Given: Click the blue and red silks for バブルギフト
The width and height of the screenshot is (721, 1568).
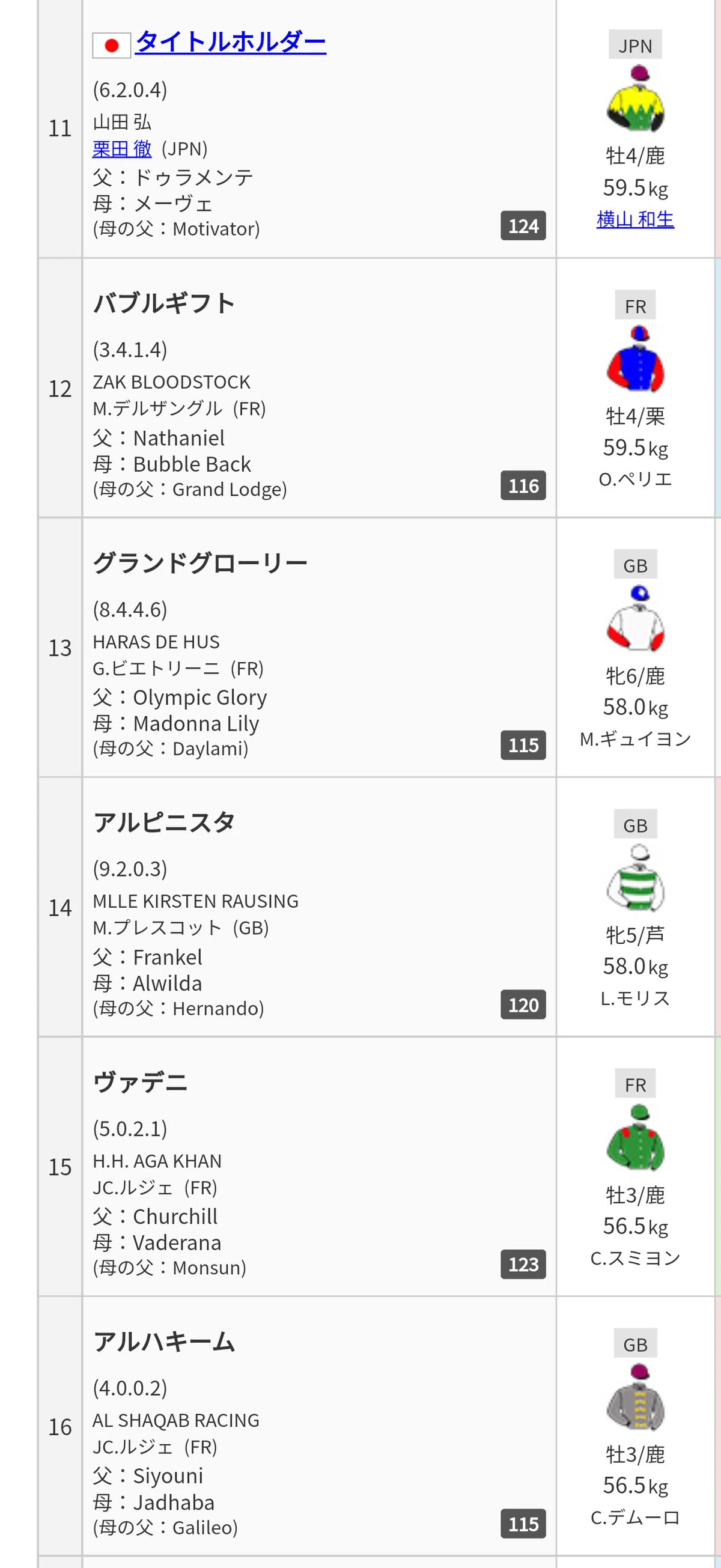Looking at the screenshot, I should [x=635, y=359].
